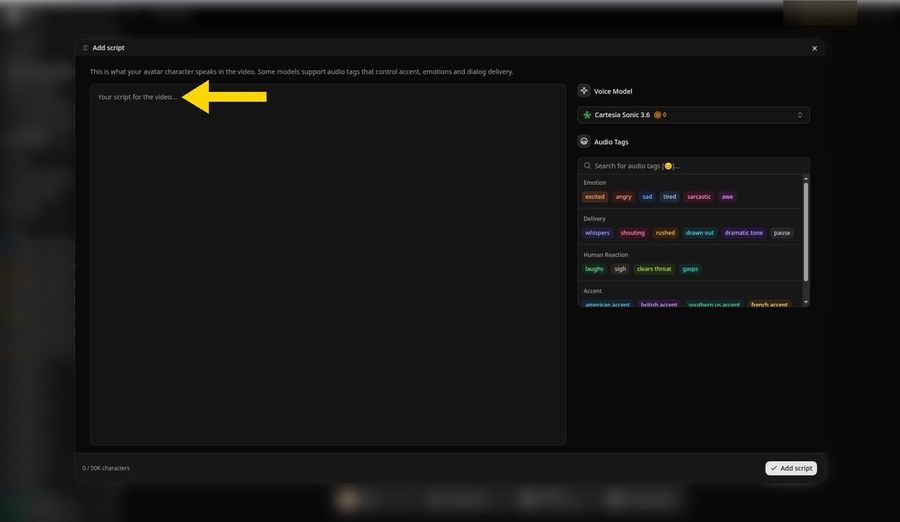Click the audio tags list scrollbar
The width and height of the screenshot is (900, 522).
pos(806,232)
